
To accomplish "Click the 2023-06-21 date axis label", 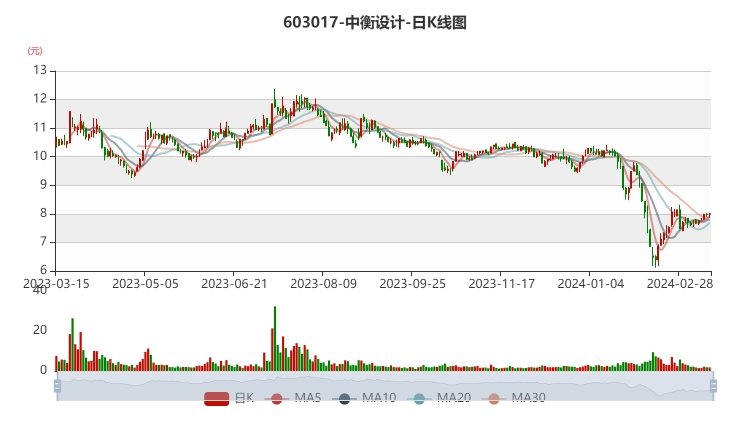I will (234, 284).
